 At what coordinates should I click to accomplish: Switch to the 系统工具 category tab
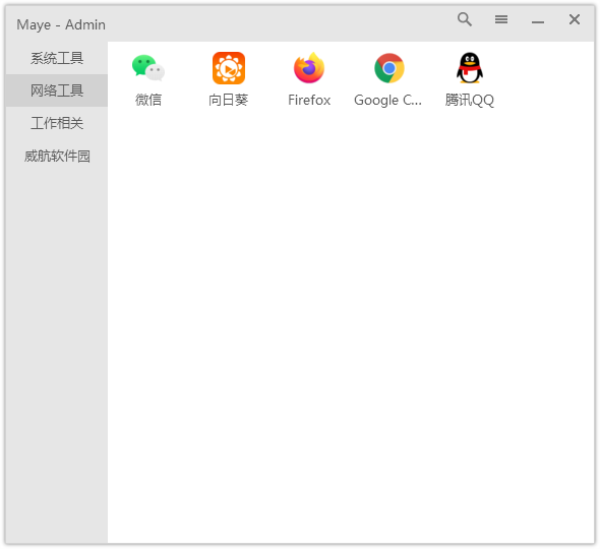tap(57, 58)
